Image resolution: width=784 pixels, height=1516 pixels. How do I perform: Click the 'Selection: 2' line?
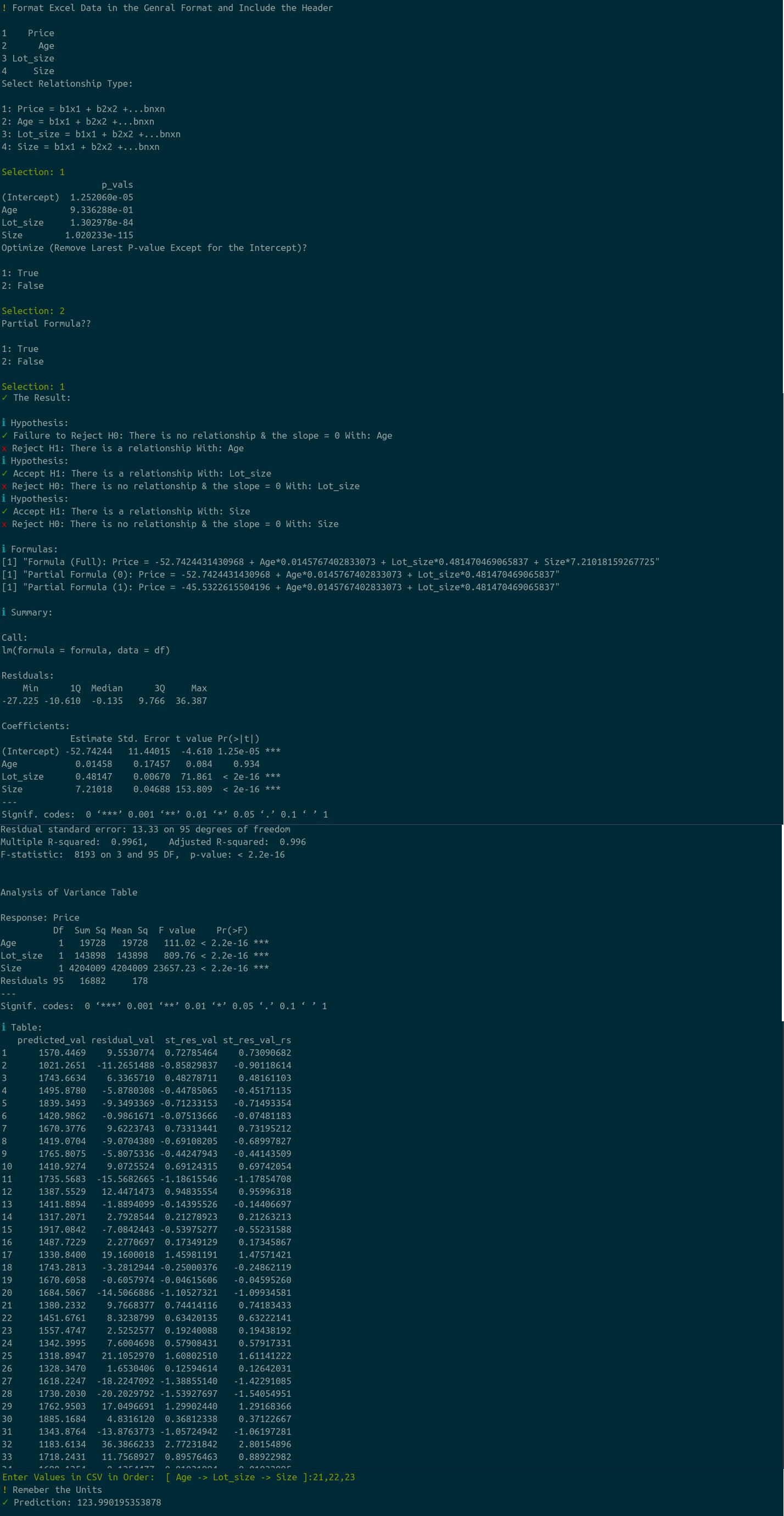33,311
